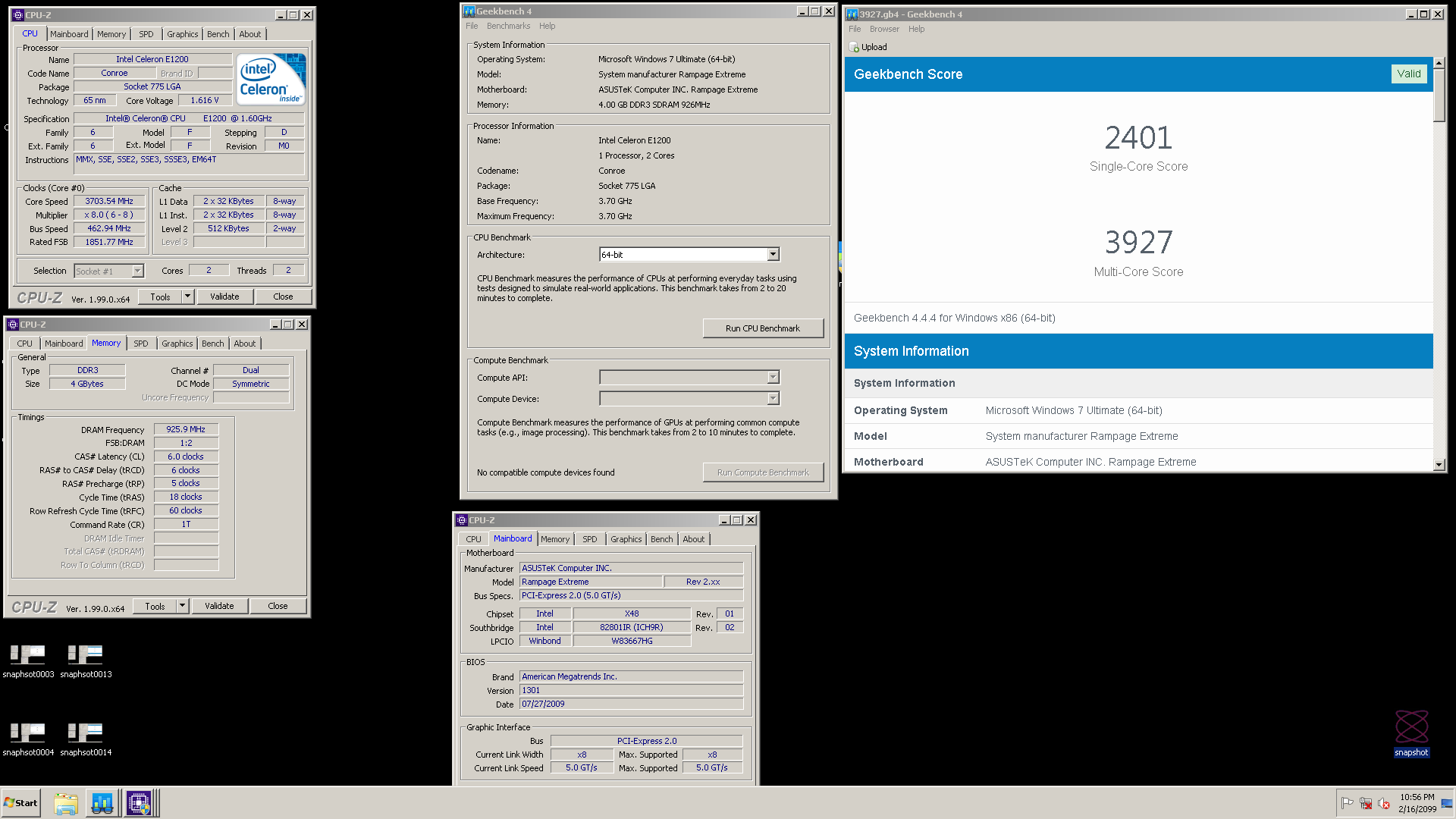Viewport: 1456px width, 819px height.
Task: Switch to SPD tab in CPU-Z CPU window
Action: tap(146, 34)
